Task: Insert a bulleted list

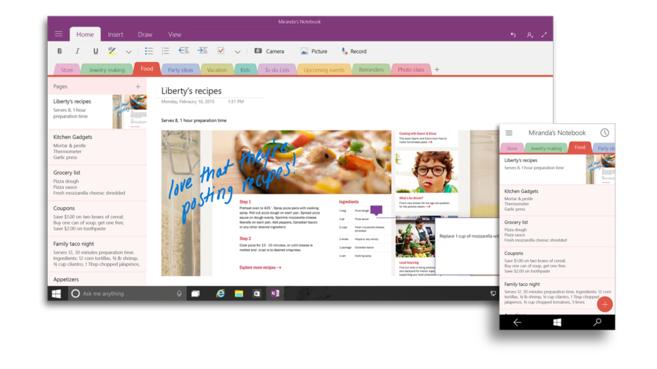Action: point(149,51)
